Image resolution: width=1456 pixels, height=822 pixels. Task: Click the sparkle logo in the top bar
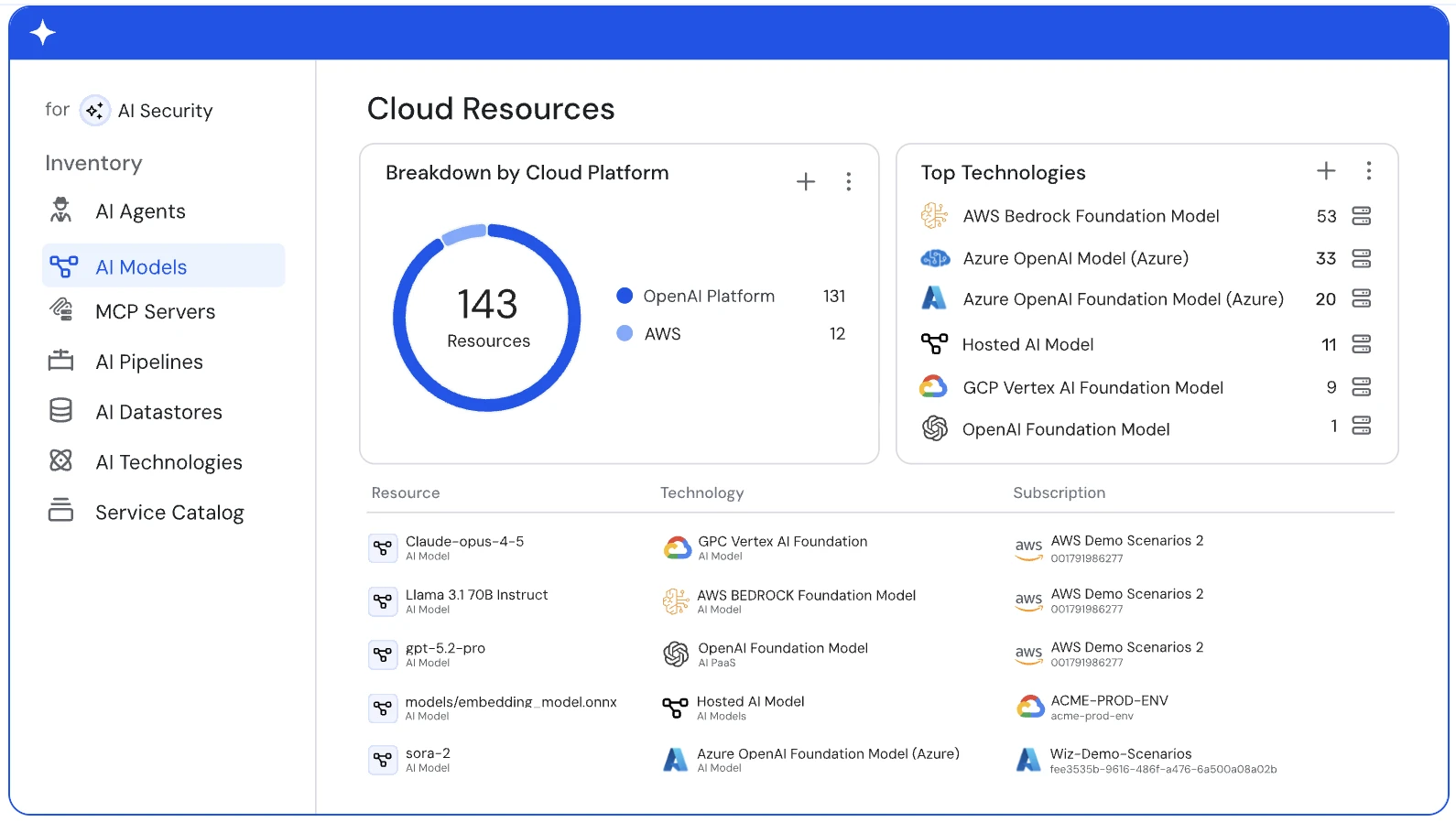tap(42, 33)
